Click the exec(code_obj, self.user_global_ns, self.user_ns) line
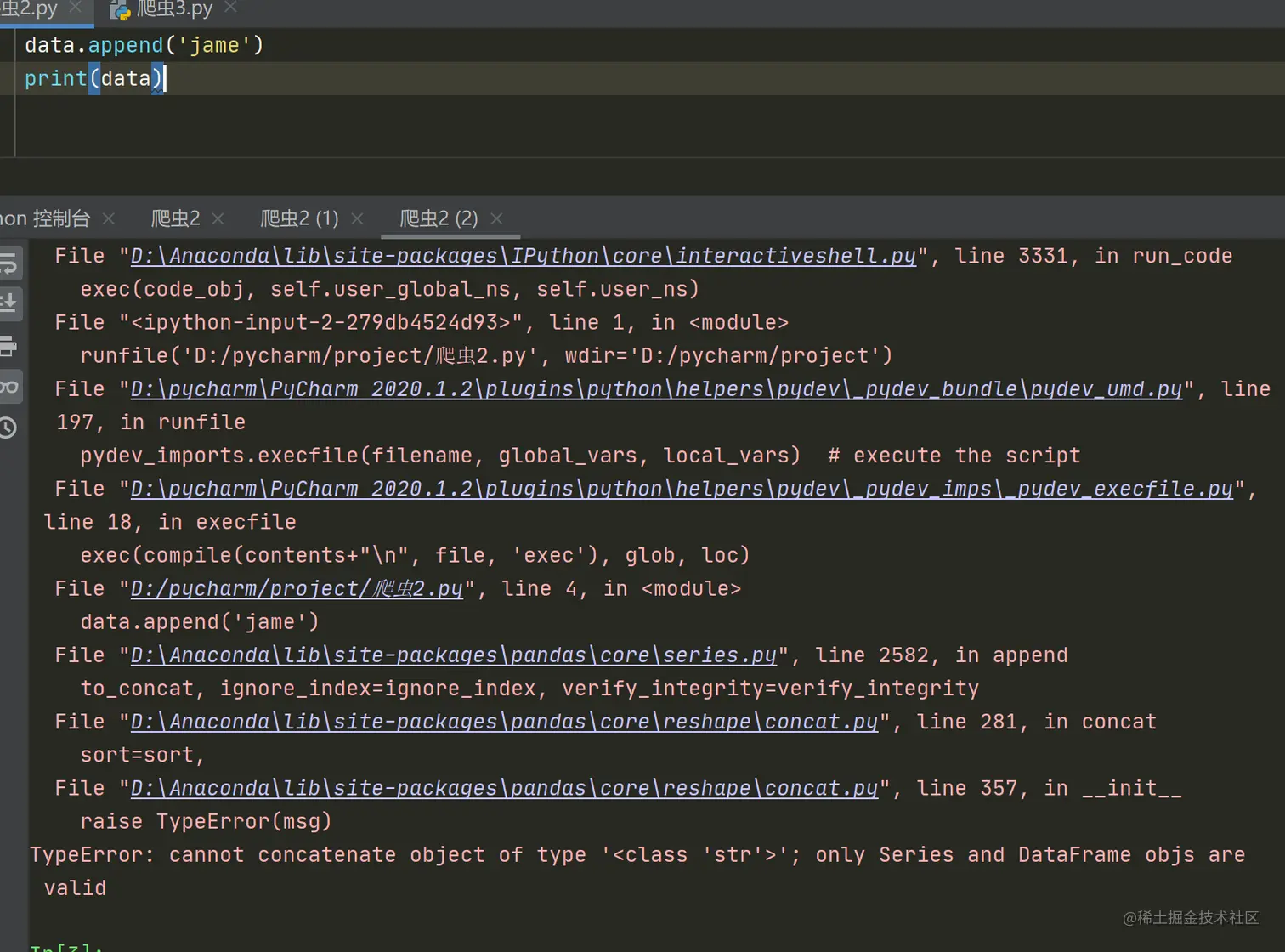The image size is (1285, 952). (x=390, y=289)
